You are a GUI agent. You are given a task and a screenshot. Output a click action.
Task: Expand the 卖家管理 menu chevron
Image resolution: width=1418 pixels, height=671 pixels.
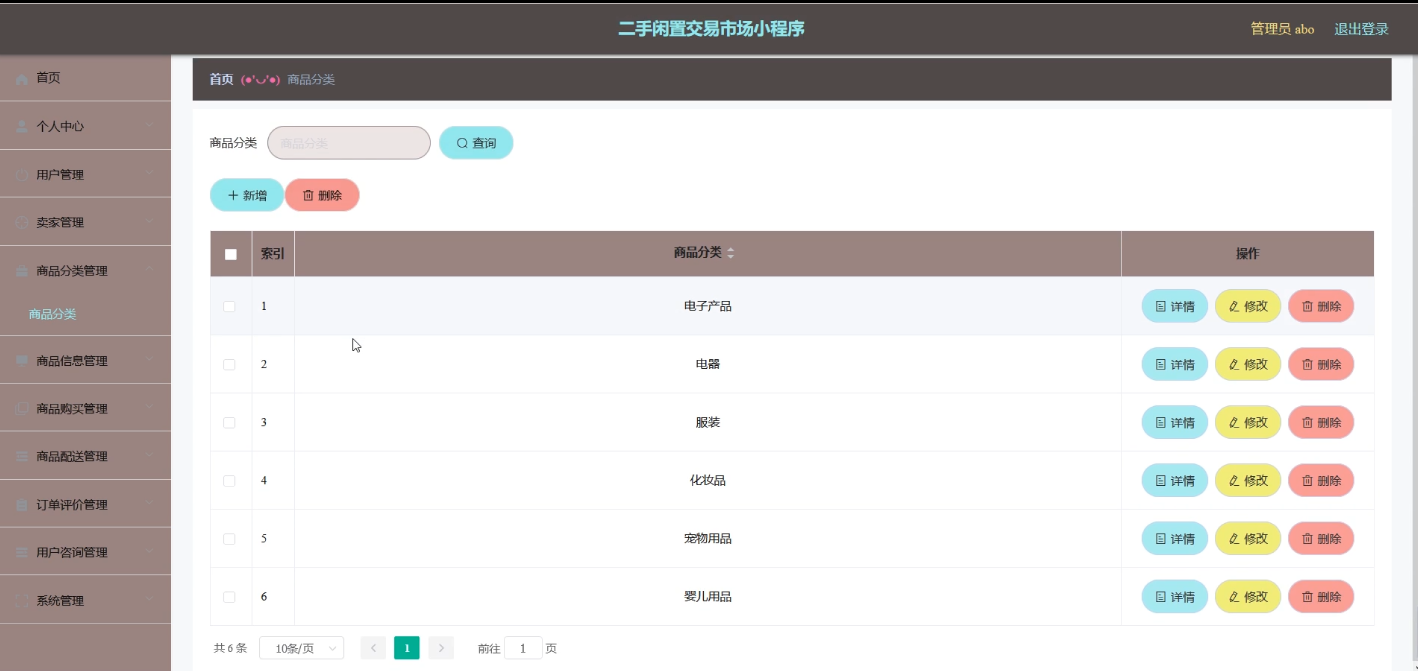click(150, 222)
